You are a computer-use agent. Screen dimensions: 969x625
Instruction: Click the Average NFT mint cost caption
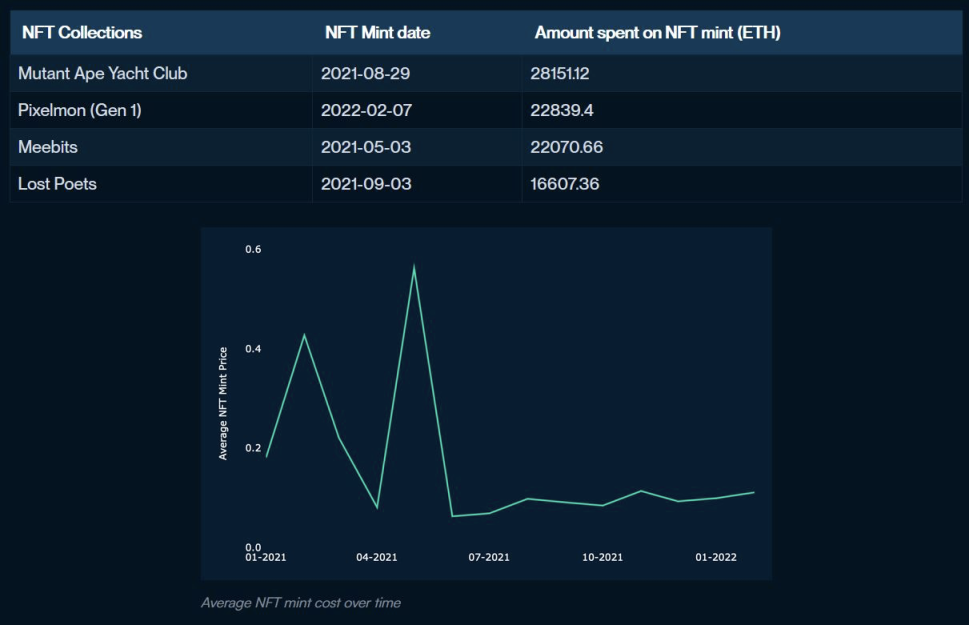tap(301, 603)
